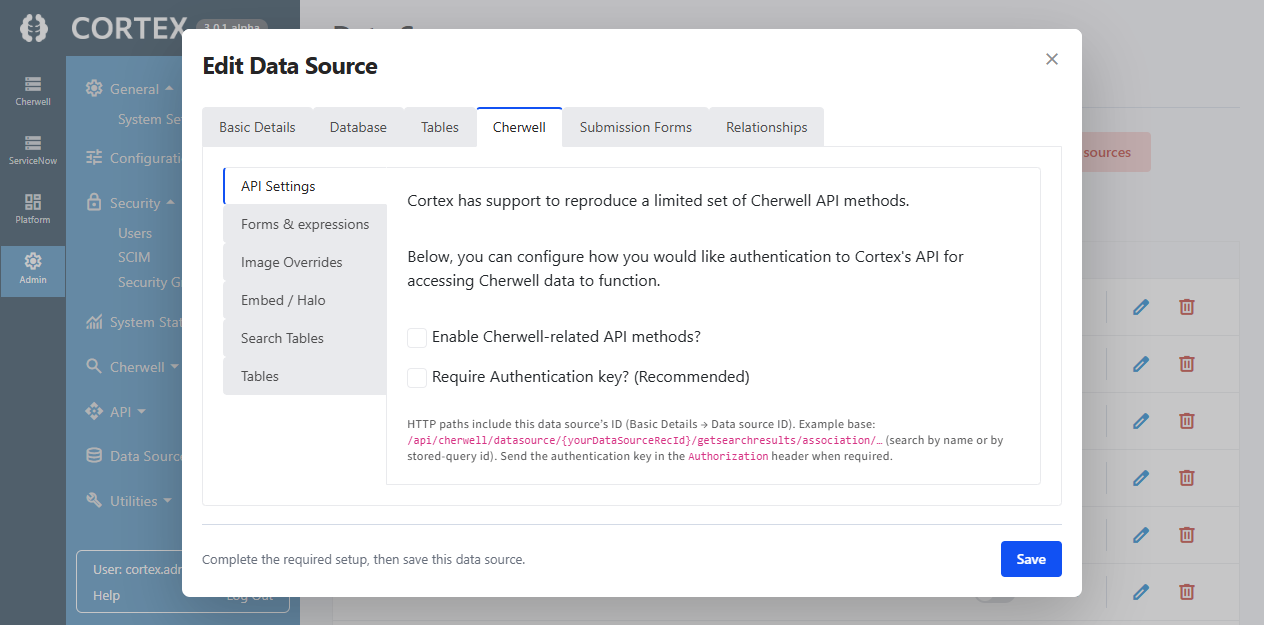Screen dimensions: 1264x625
Task: Open Search Tables side tab
Action: 305,338
